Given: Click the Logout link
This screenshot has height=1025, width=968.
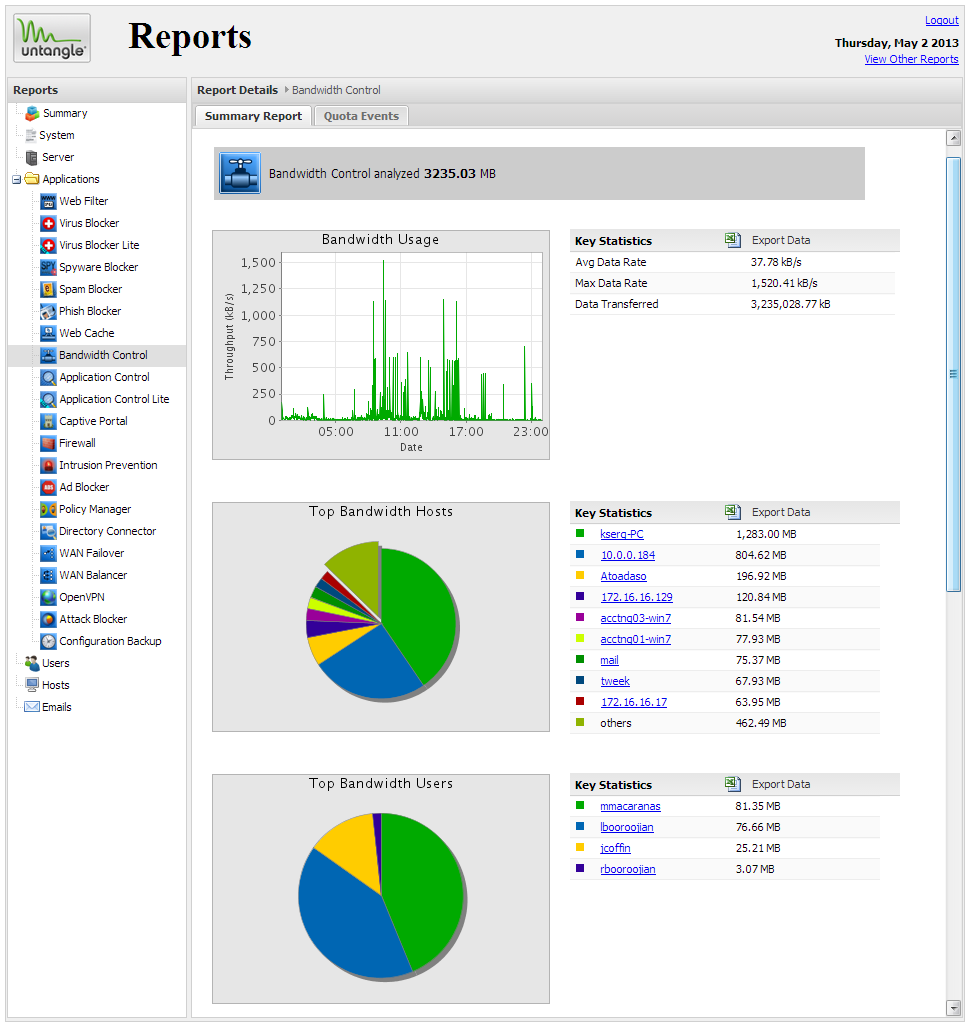Looking at the screenshot, I should click(942, 20).
